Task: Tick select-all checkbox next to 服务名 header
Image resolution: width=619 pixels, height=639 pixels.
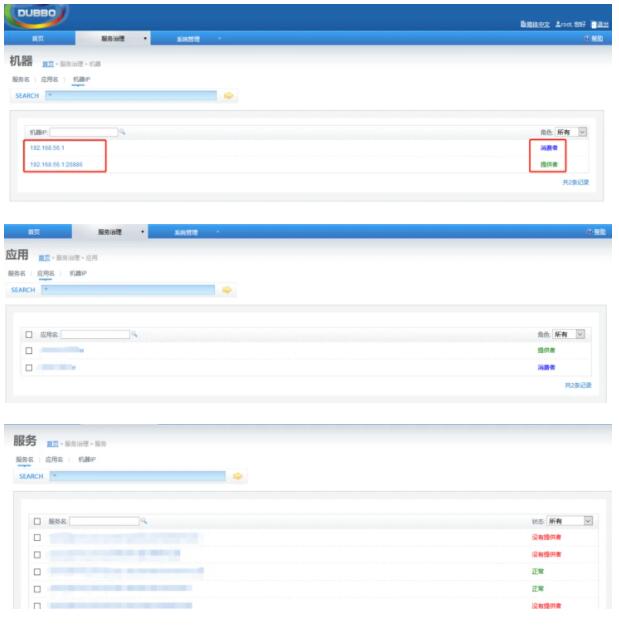Action: 37,521
